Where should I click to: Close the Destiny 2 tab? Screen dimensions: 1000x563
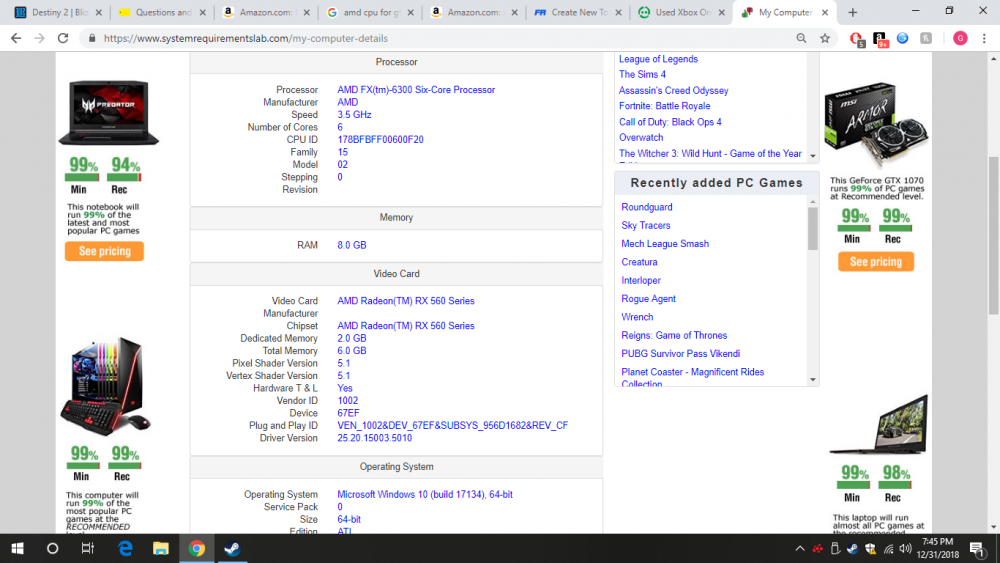[x=98, y=12]
